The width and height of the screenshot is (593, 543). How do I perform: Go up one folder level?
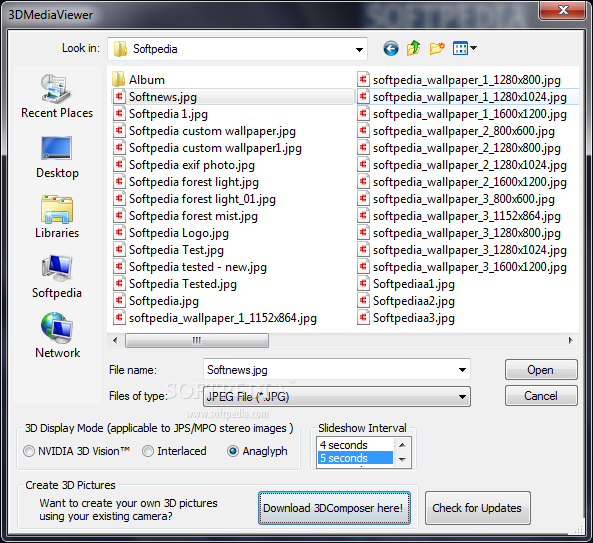click(x=414, y=48)
